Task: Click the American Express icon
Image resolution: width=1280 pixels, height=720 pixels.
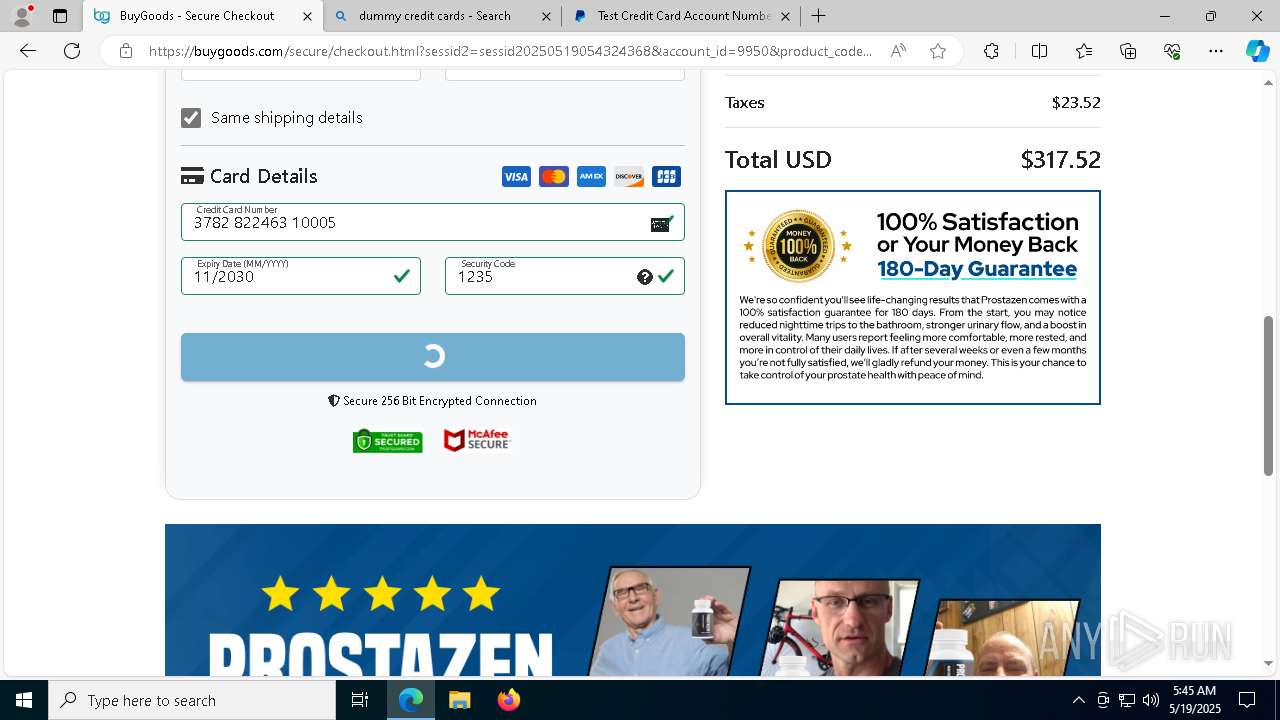Action: point(591,177)
